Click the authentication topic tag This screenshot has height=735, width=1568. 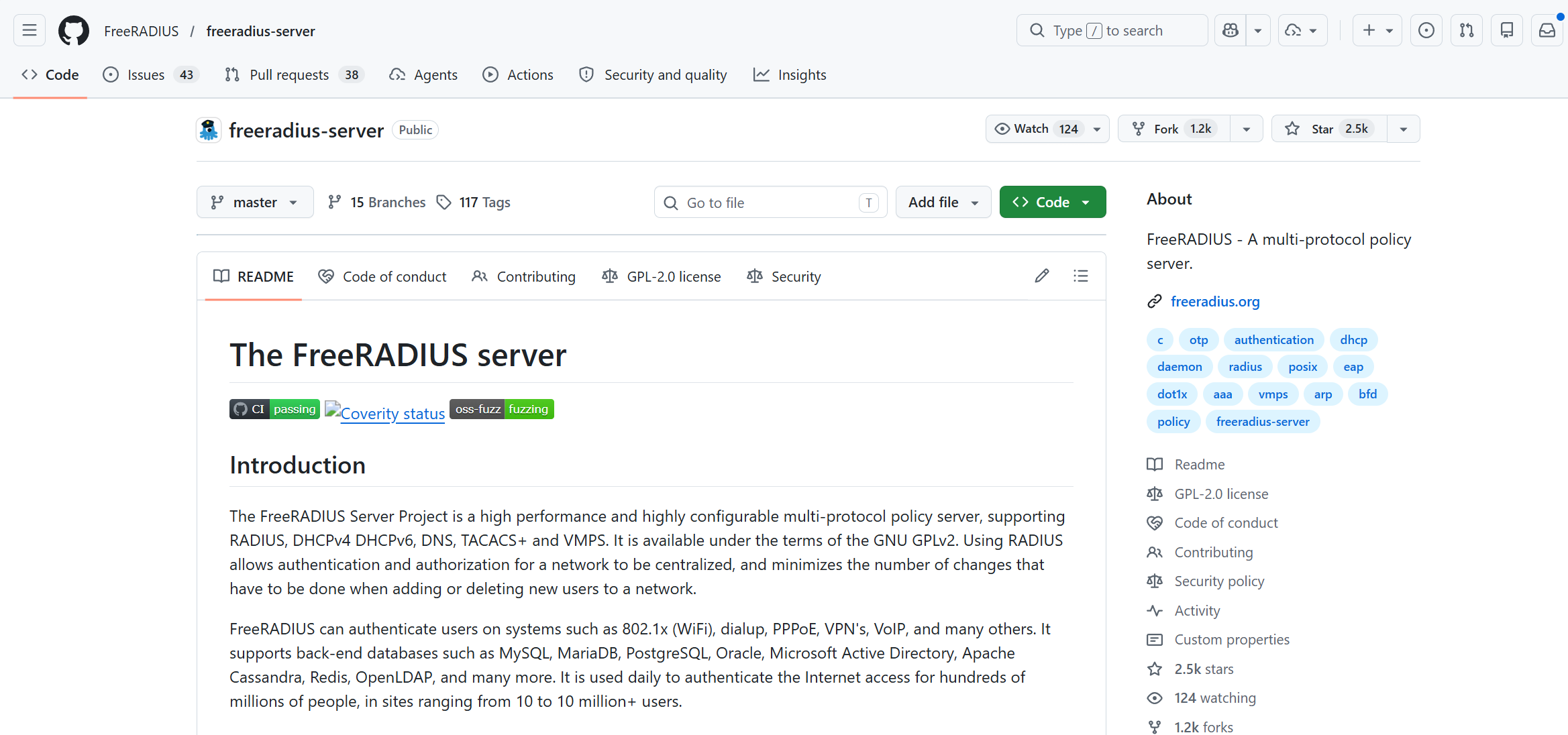click(x=1273, y=339)
